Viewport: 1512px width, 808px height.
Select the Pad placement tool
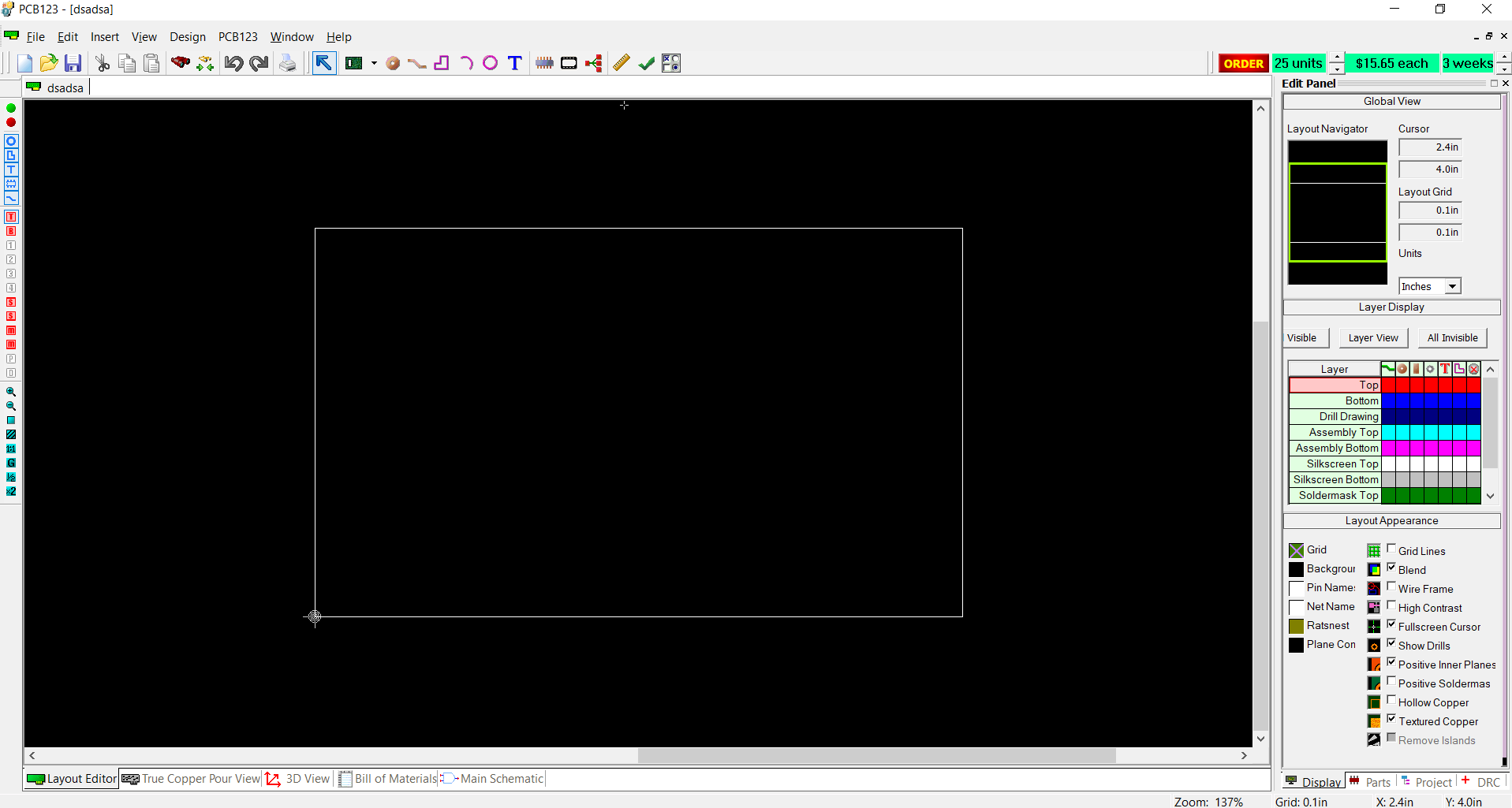point(392,63)
